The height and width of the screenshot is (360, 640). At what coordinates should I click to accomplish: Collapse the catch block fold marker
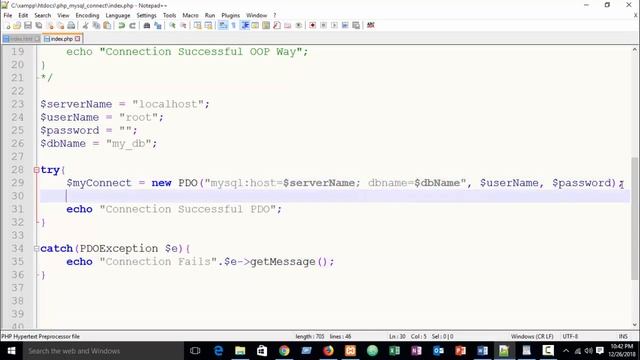tap(36, 249)
